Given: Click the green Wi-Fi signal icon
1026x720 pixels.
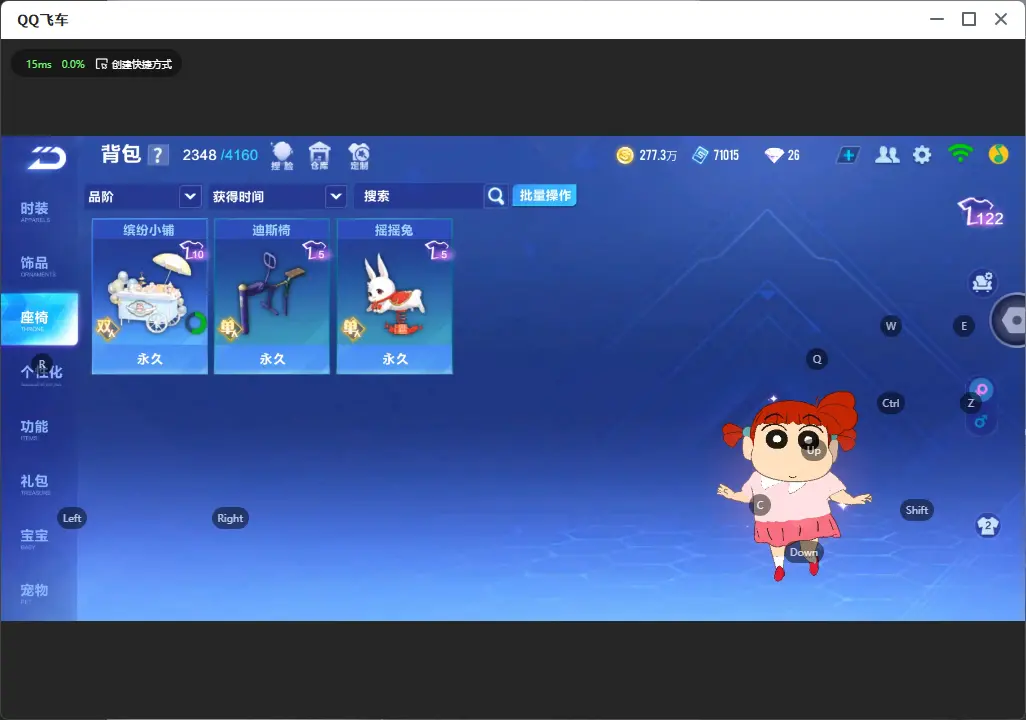Looking at the screenshot, I should 960,154.
